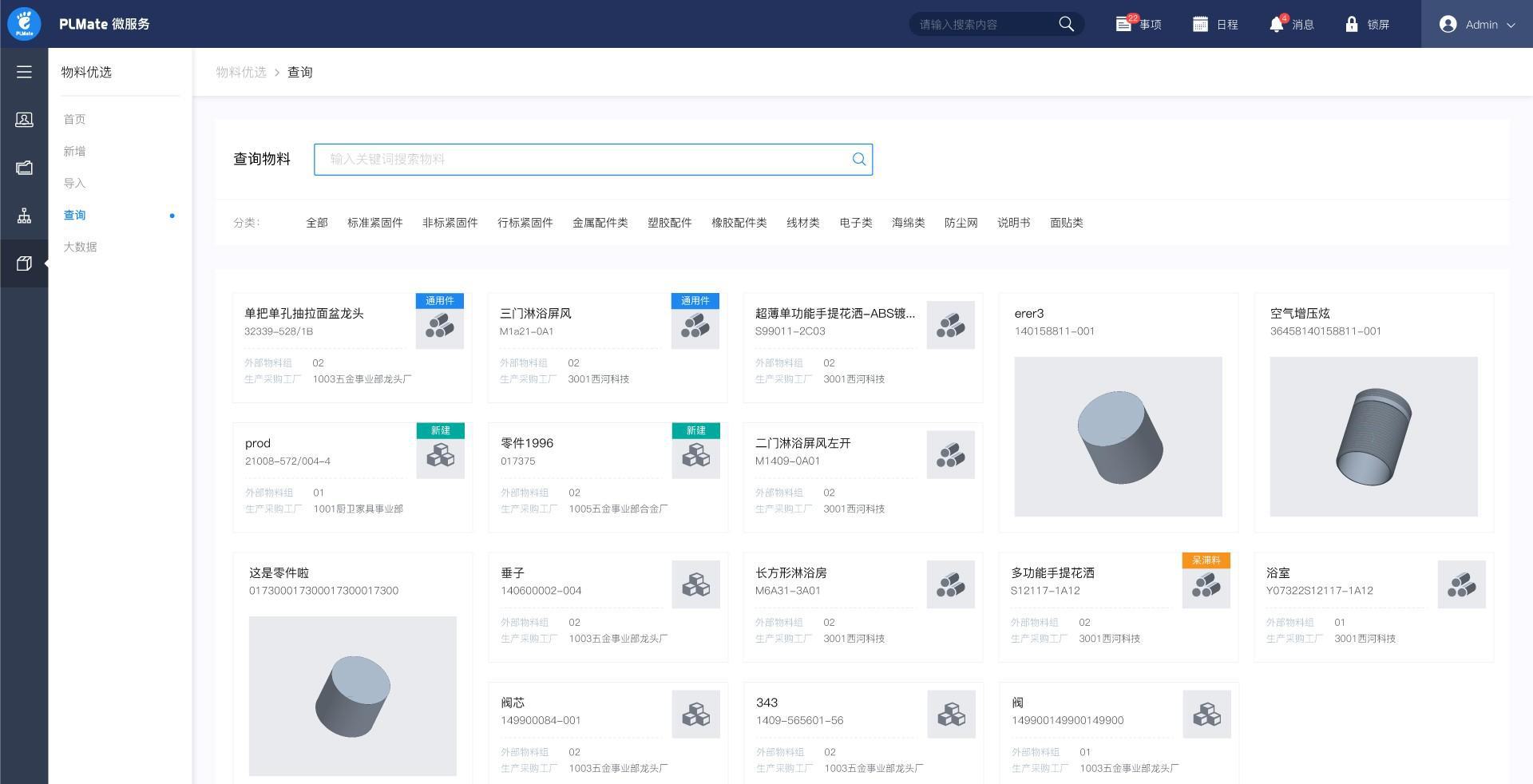Screen dimensions: 1533x784
Task: Filter by 电子类 category
Action: pyautogui.click(x=855, y=223)
